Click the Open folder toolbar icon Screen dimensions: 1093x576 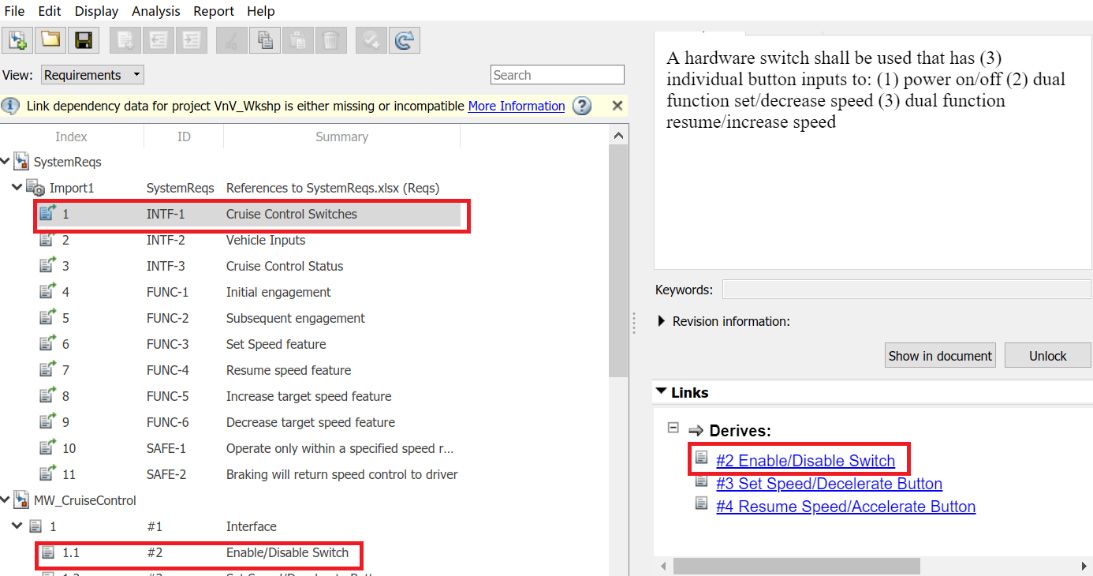pyautogui.click(x=51, y=41)
